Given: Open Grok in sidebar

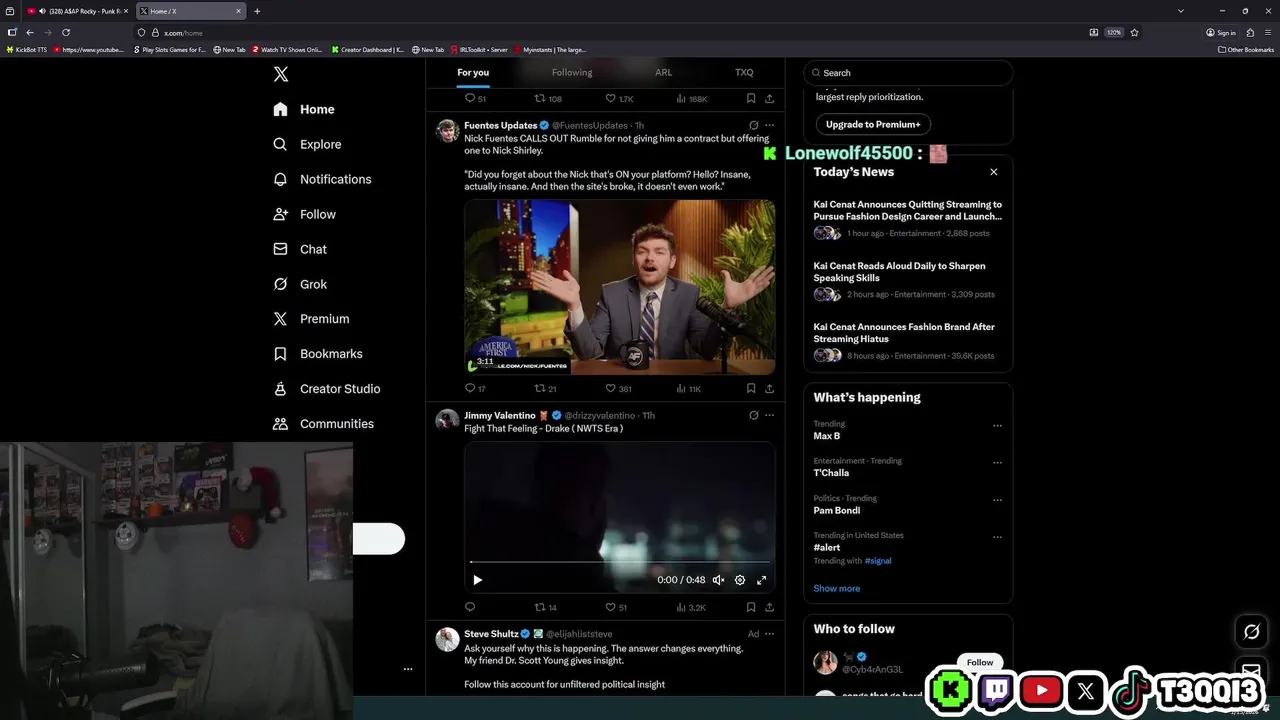Looking at the screenshot, I should [300, 284].
